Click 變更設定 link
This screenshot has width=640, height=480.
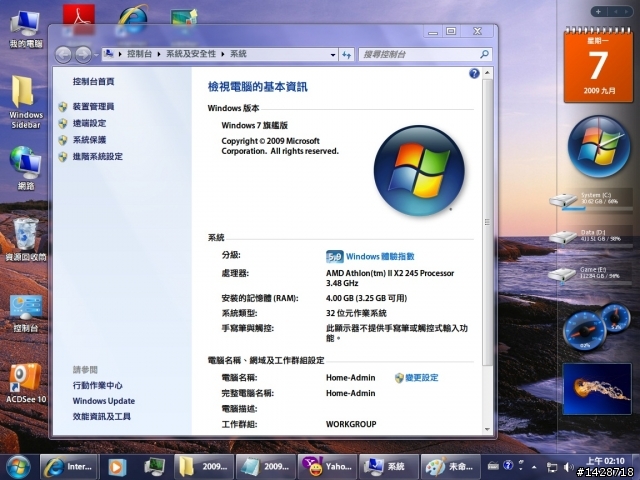pos(422,378)
